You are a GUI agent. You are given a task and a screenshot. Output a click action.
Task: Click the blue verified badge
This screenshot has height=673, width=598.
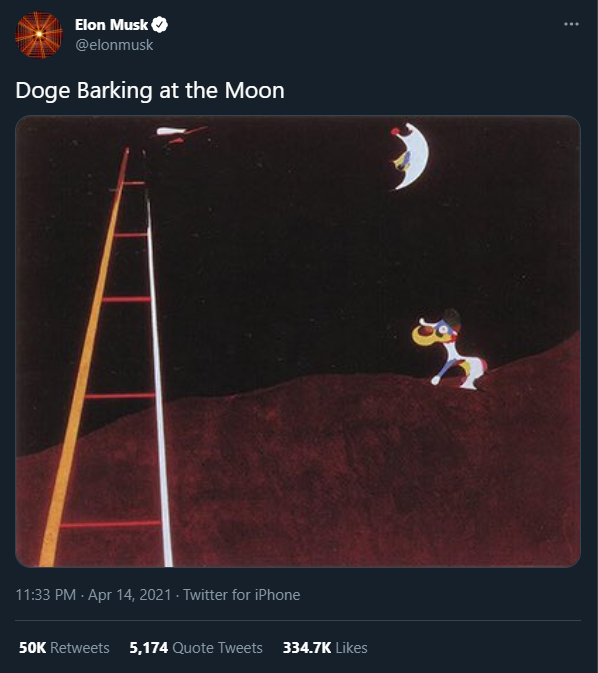coord(160,25)
